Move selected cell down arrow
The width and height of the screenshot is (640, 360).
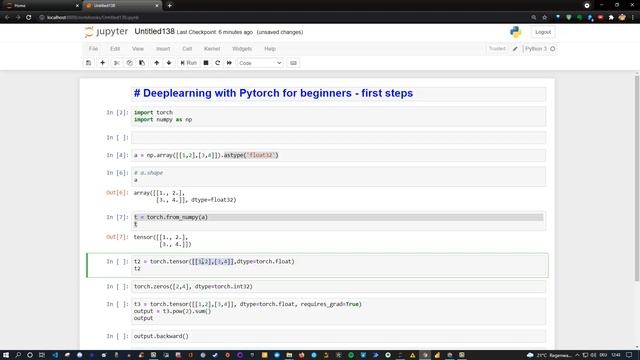click(x=169, y=63)
